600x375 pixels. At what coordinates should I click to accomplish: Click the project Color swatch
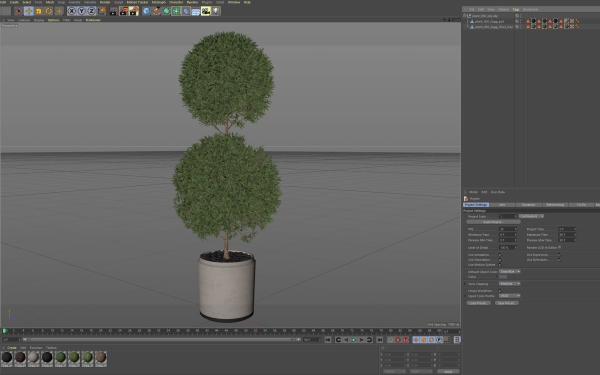[503, 277]
